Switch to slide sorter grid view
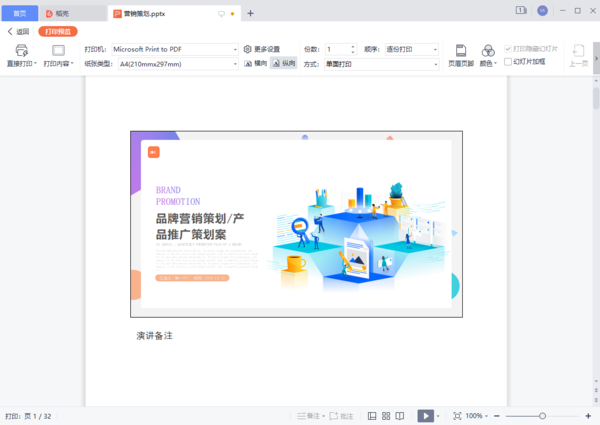 coord(386,416)
